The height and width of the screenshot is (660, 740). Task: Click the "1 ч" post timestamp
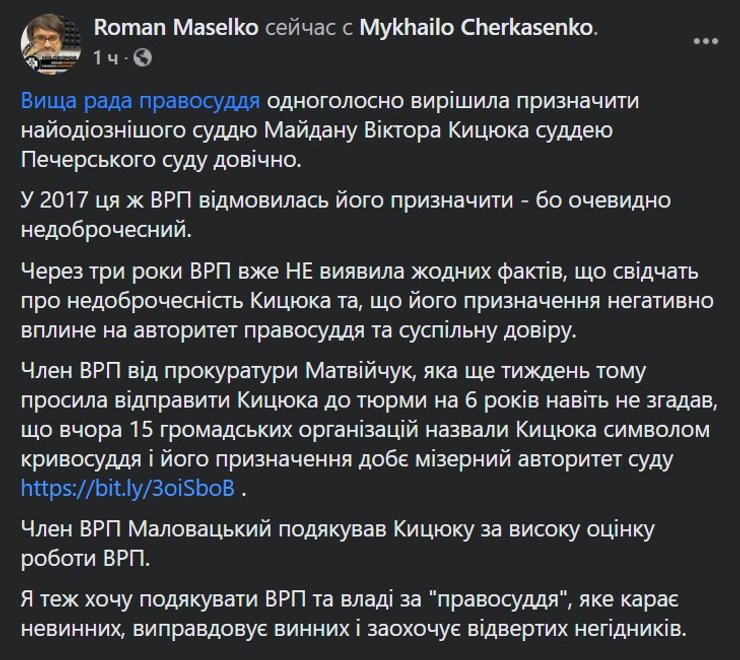click(x=104, y=59)
